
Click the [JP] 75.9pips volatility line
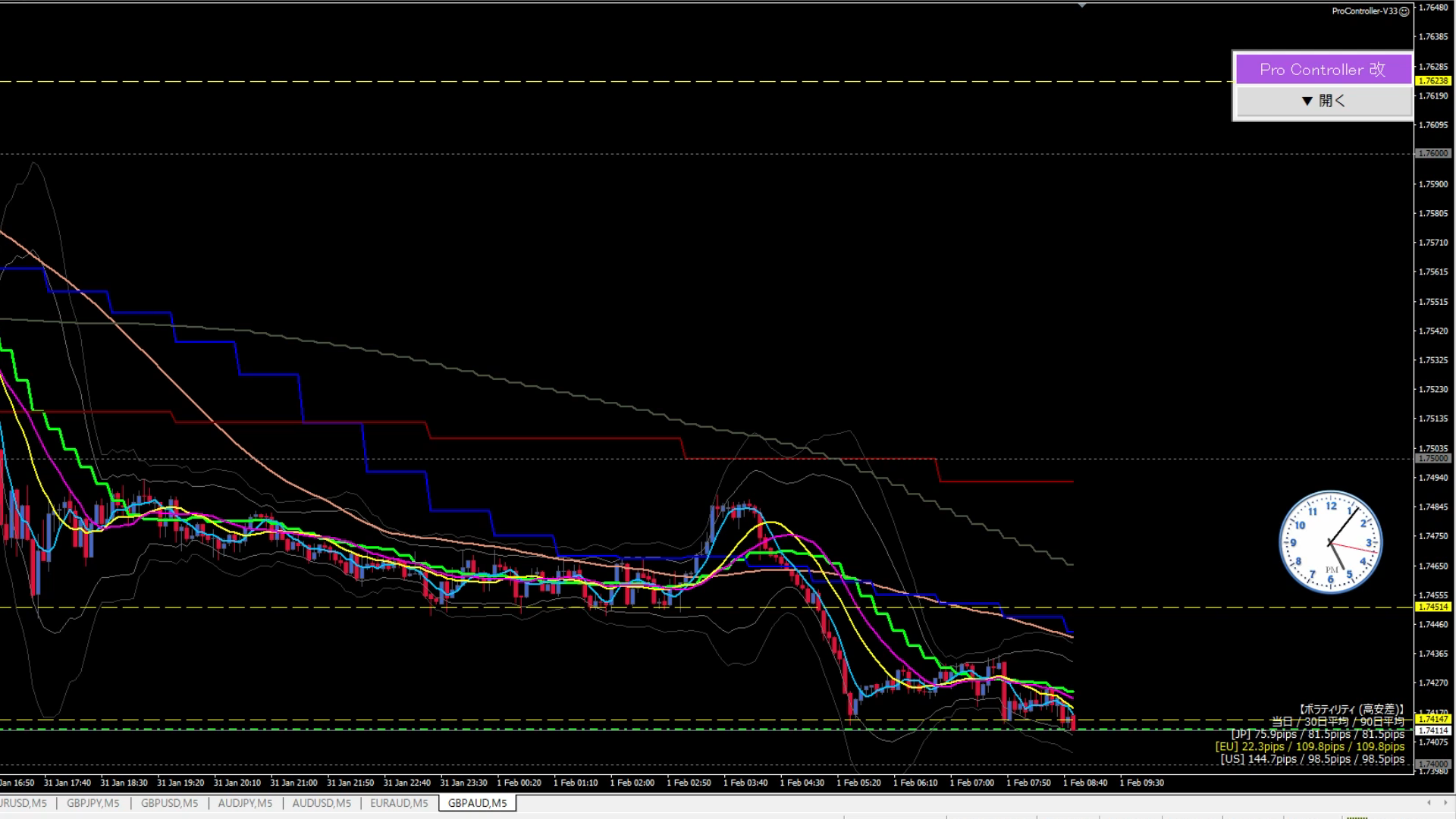pyautogui.click(x=1318, y=734)
